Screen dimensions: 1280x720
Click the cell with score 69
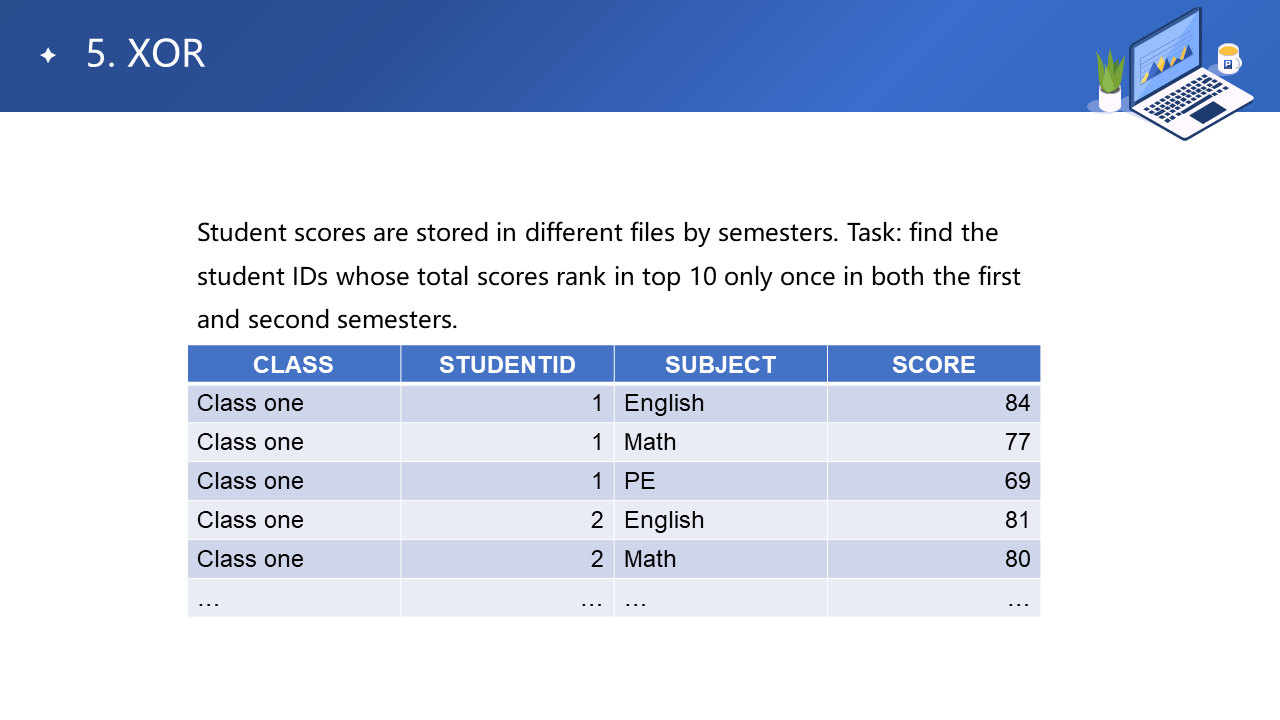click(x=933, y=481)
